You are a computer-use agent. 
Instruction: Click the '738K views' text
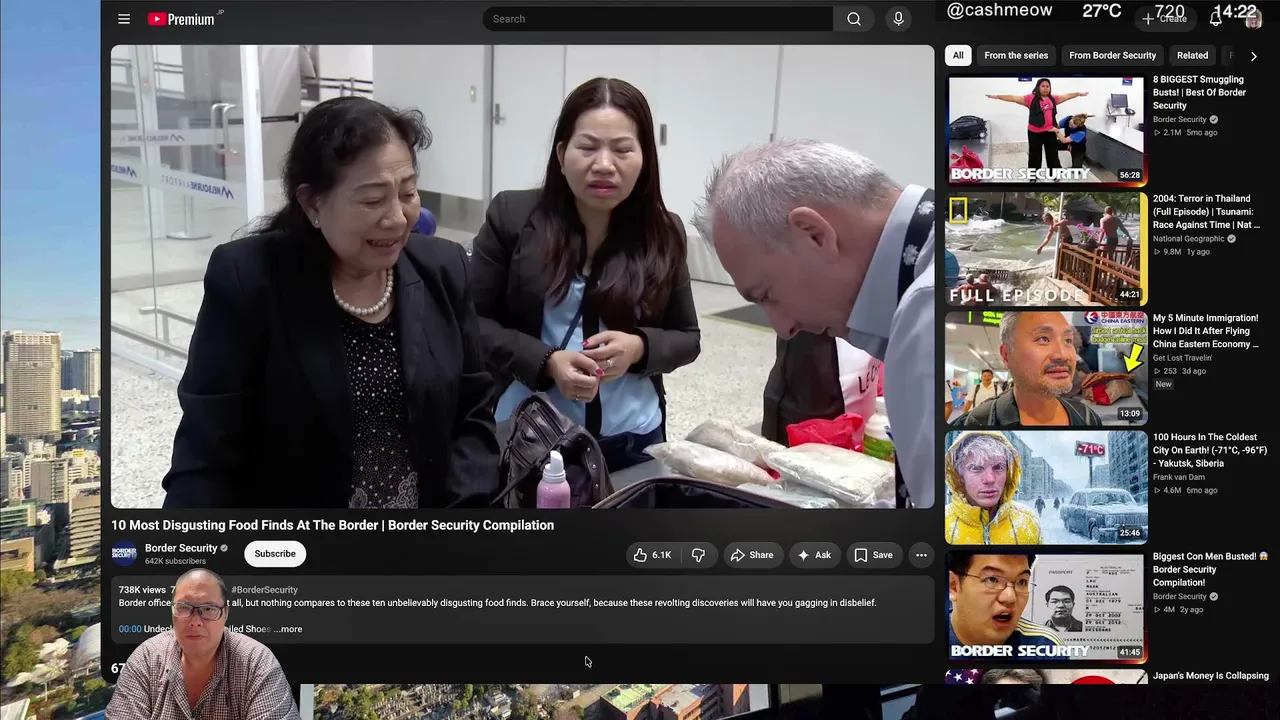click(x=142, y=590)
